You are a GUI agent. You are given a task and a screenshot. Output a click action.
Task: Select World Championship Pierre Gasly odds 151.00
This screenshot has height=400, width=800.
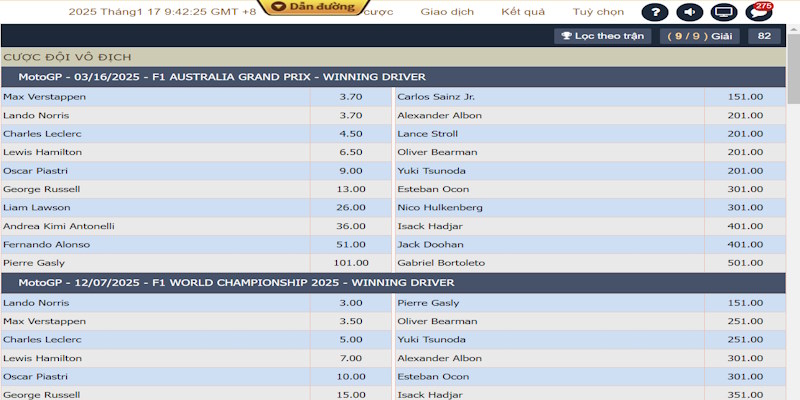click(745, 303)
